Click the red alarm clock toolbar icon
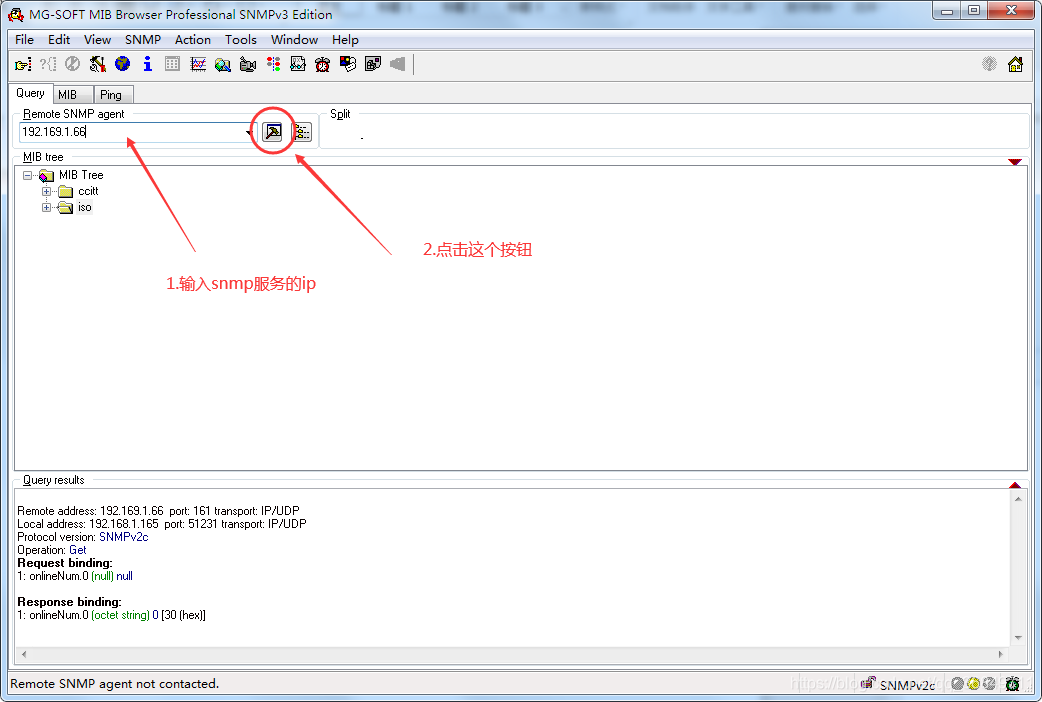 (x=322, y=64)
